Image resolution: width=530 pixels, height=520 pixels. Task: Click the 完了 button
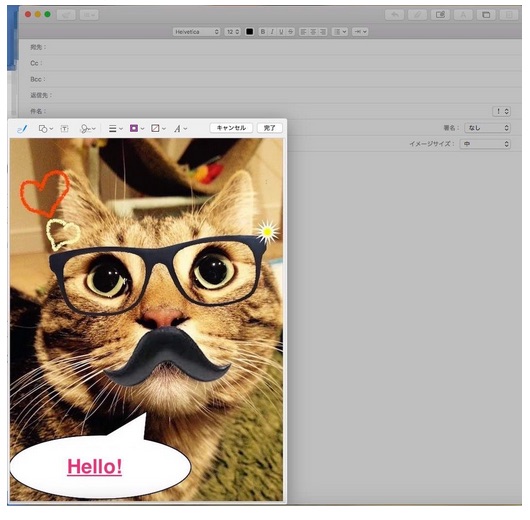269,128
